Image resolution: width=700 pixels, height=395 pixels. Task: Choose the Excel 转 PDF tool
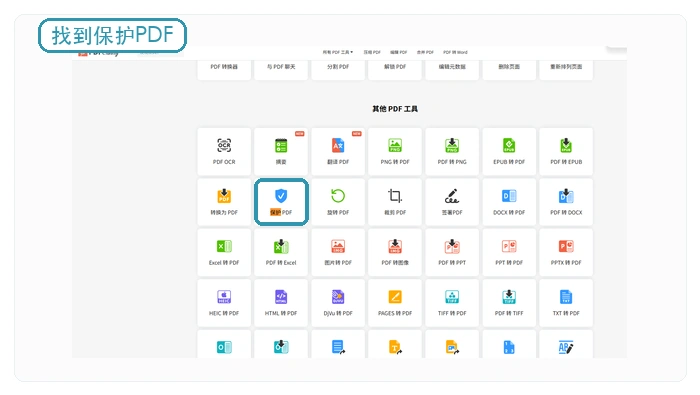pos(224,252)
